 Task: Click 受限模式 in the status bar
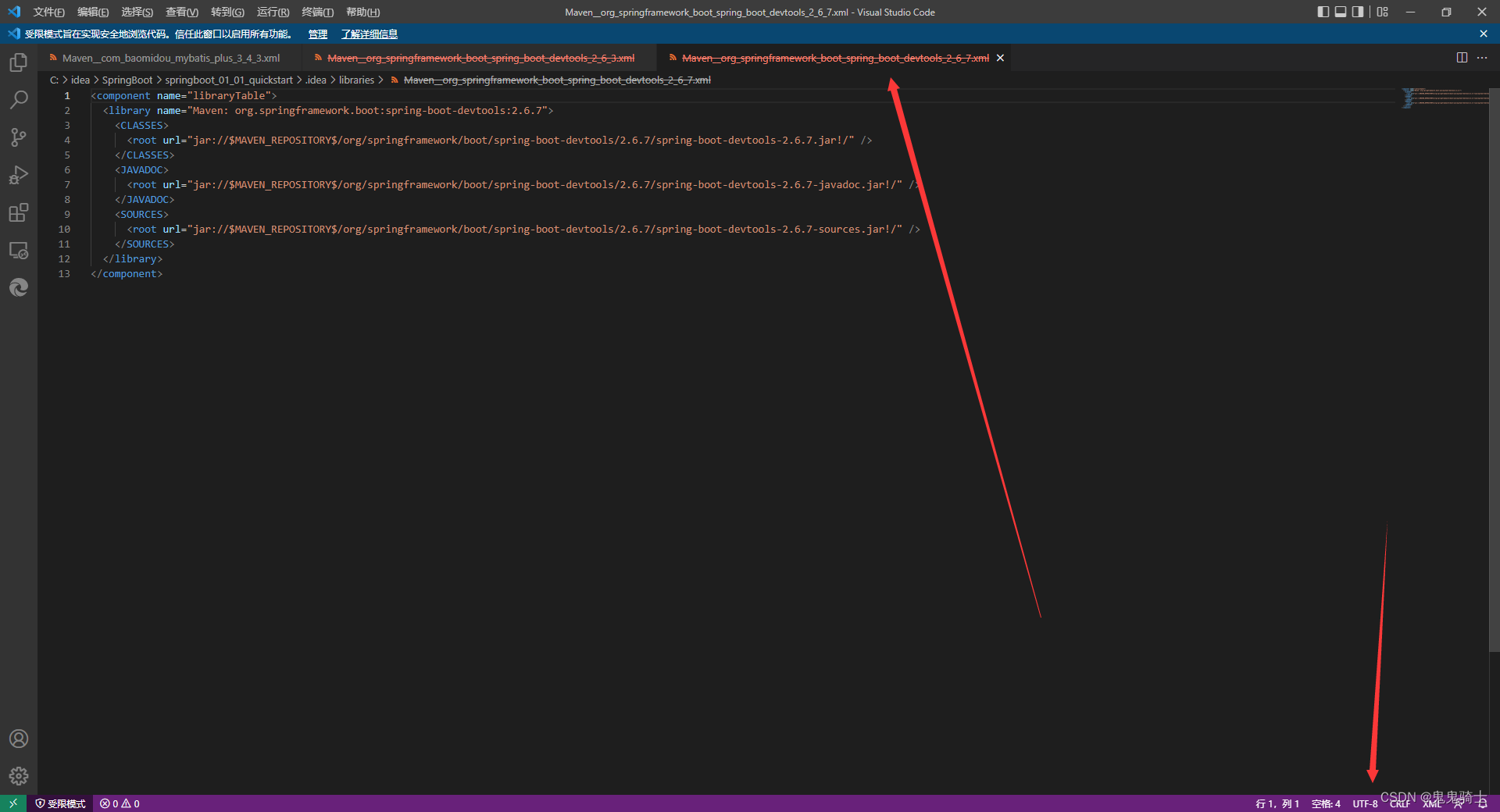point(60,803)
